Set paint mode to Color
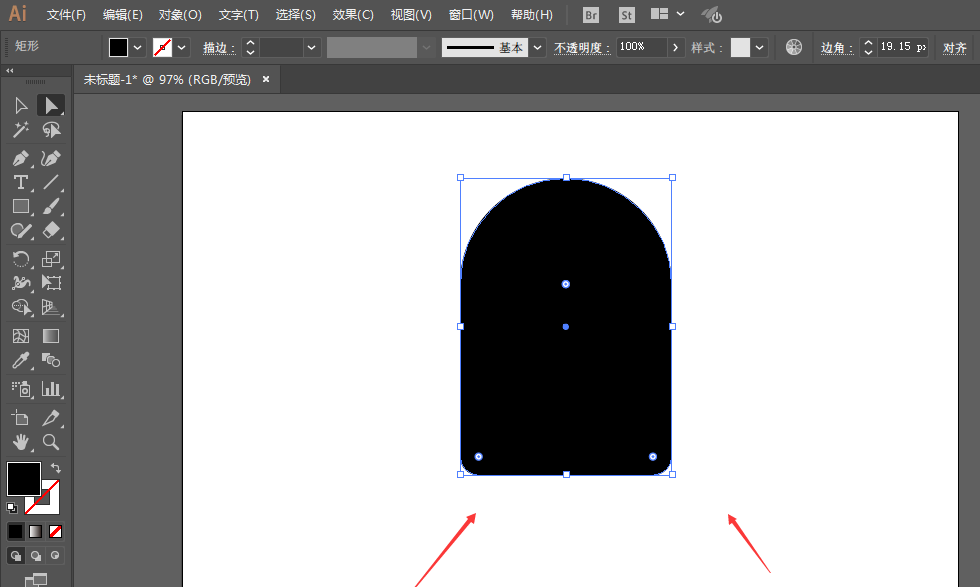 [16, 531]
